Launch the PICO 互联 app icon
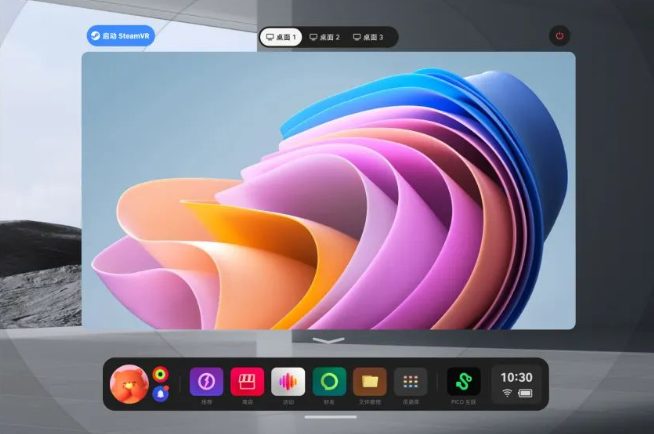Viewport: 654px width, 434px height. 464,381
